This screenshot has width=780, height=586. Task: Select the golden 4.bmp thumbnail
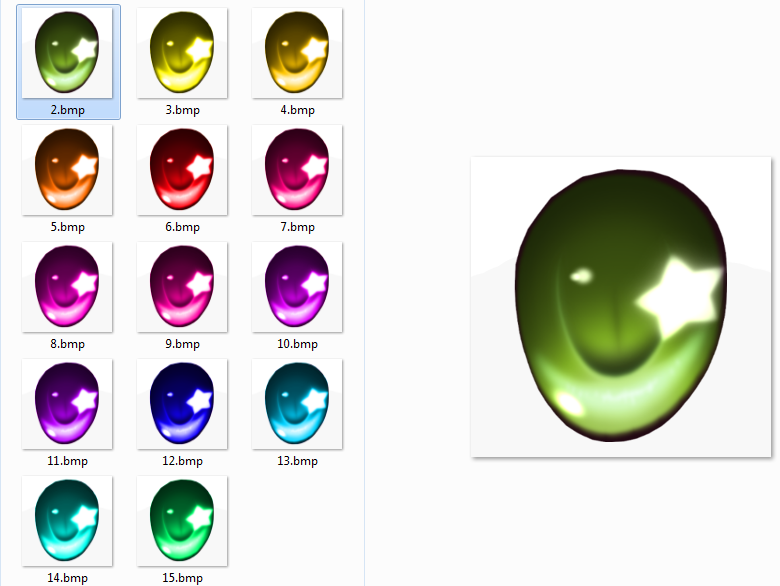pos(297,53)
